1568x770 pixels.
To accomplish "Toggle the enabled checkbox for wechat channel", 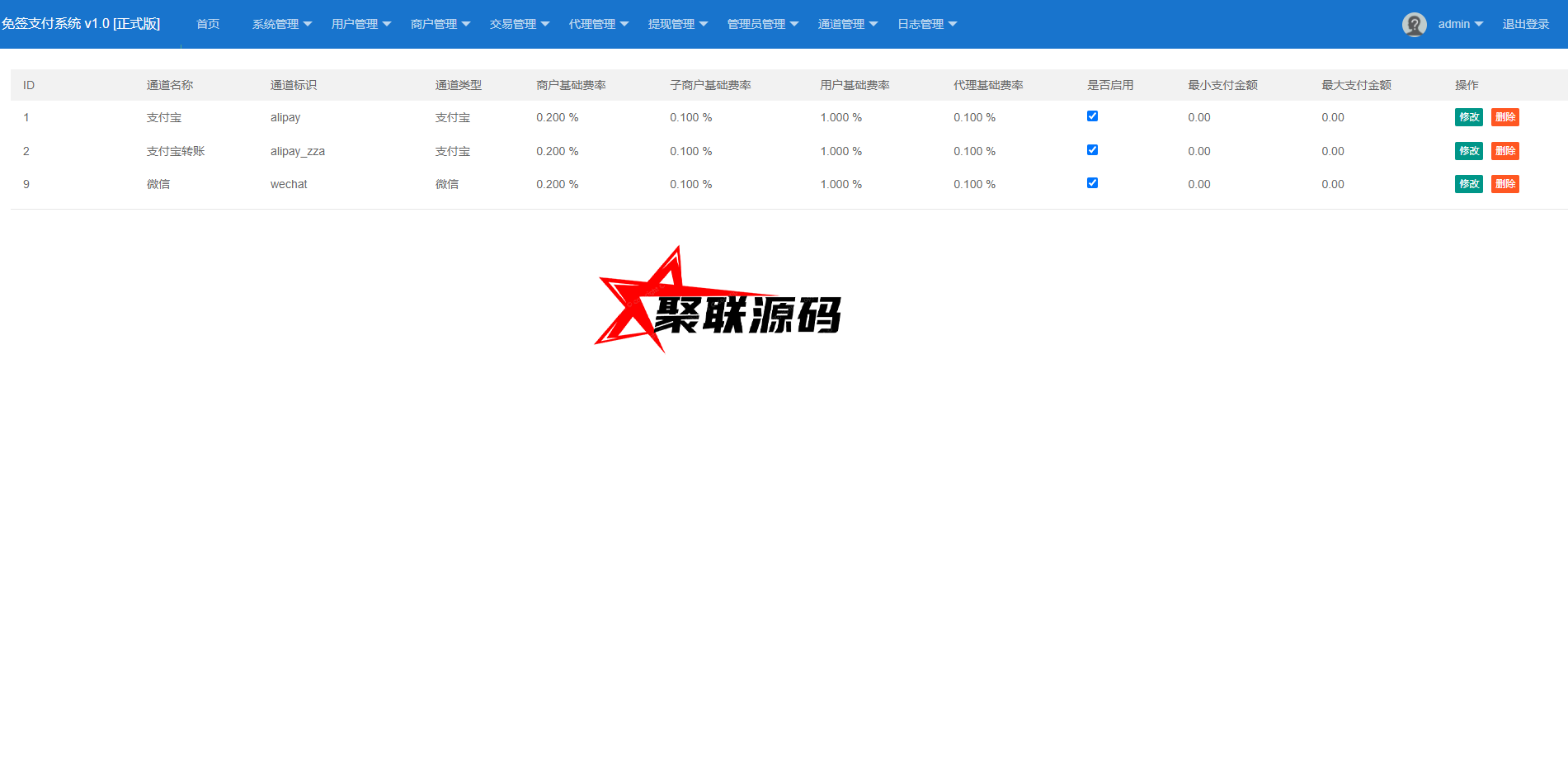I will coord(1092,183).
